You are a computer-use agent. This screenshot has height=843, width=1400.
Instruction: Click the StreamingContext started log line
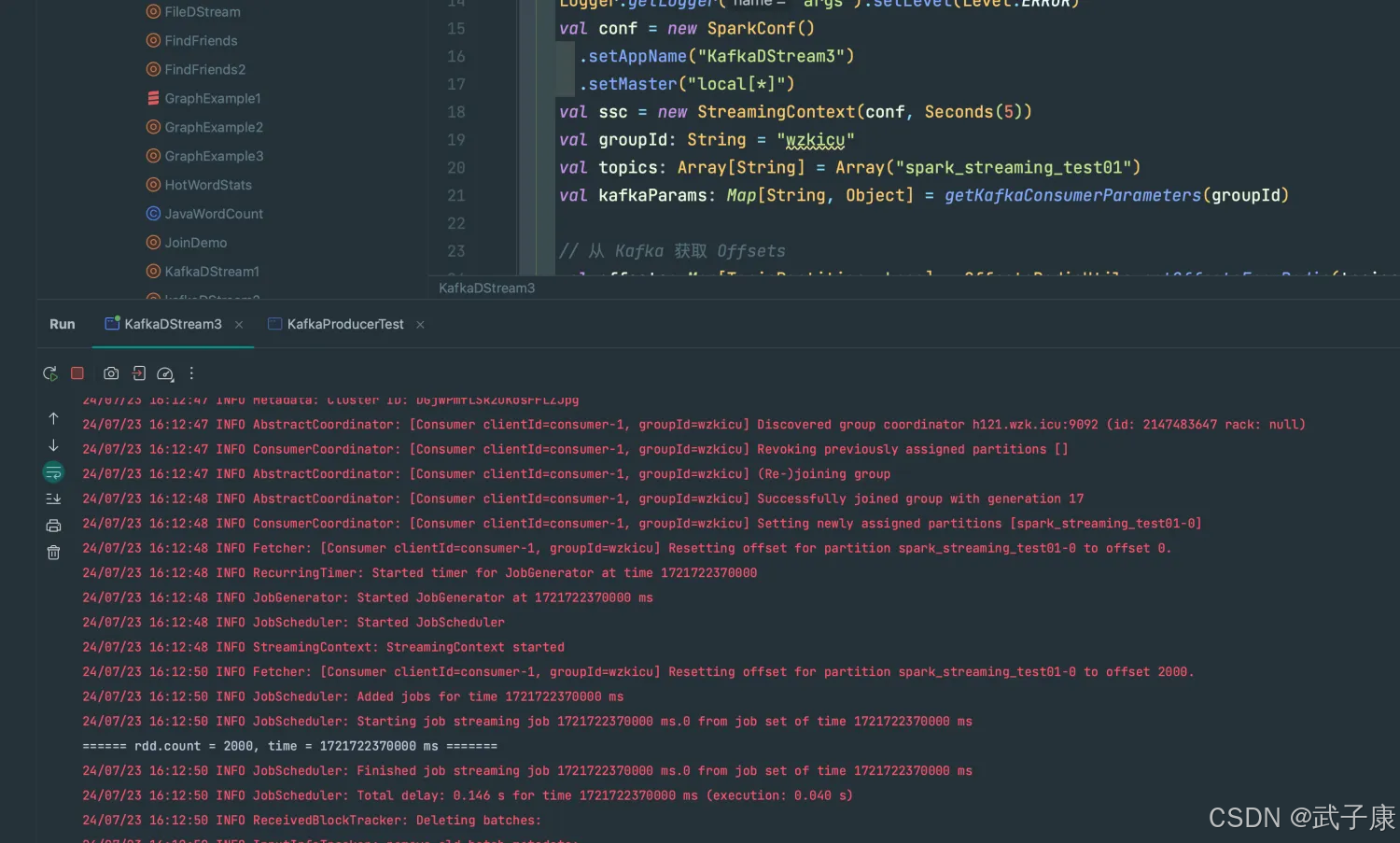coord(323,647)
